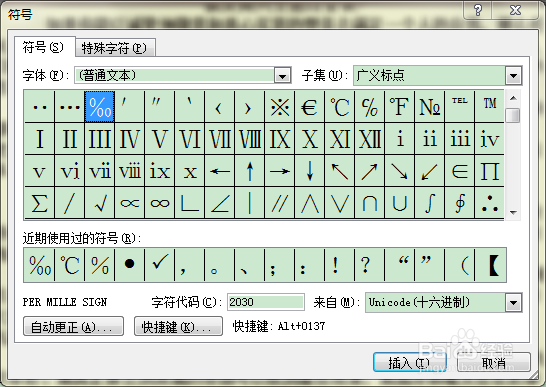546x387 pixels.
Task: Select the right arrow → symbol
Action: (279, 171)
